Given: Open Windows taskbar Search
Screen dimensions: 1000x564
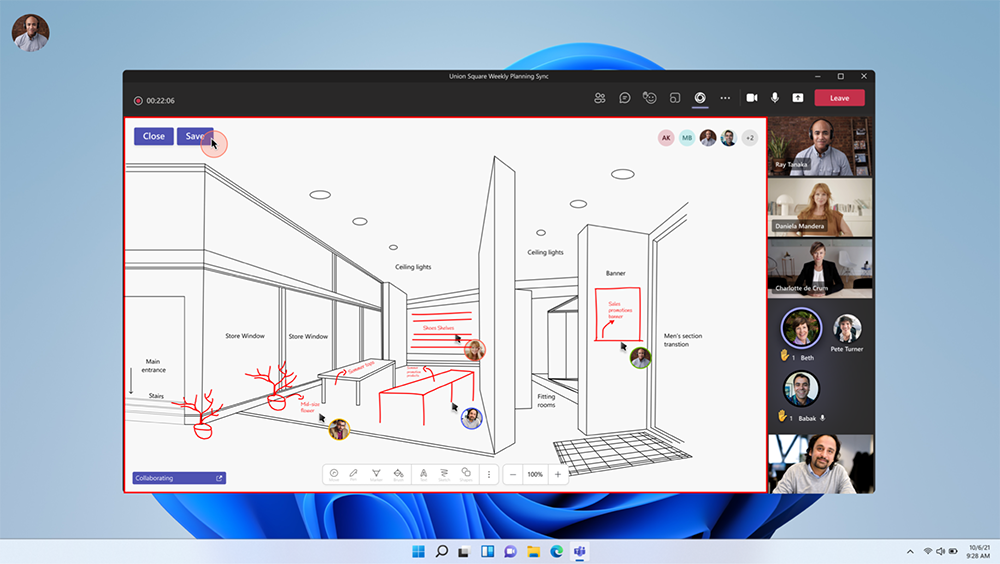Looking at the screenshot, I should point(441,551).
